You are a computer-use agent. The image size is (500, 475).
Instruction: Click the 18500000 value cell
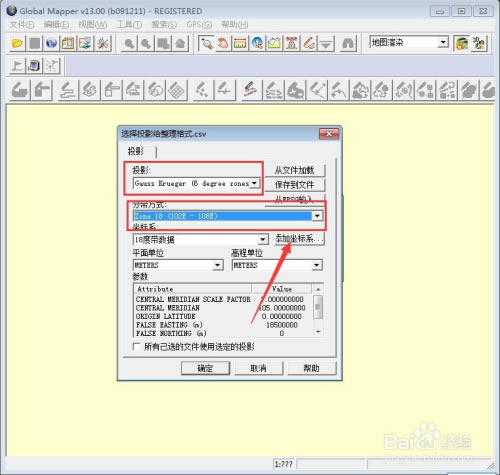pyautogui.click(x=282, y=325)
